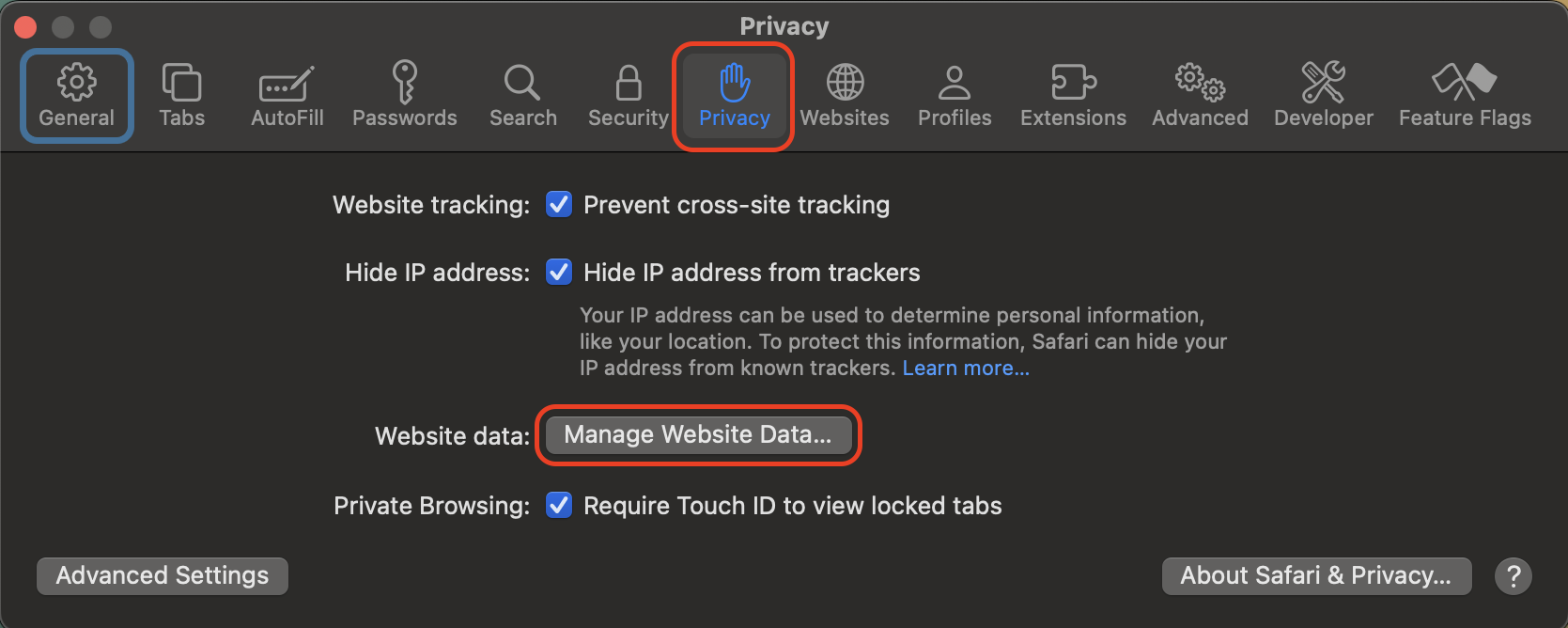Click About Safari & Privacy
The height and width of the screenshot is (628, 1568).
(1315, 575)
